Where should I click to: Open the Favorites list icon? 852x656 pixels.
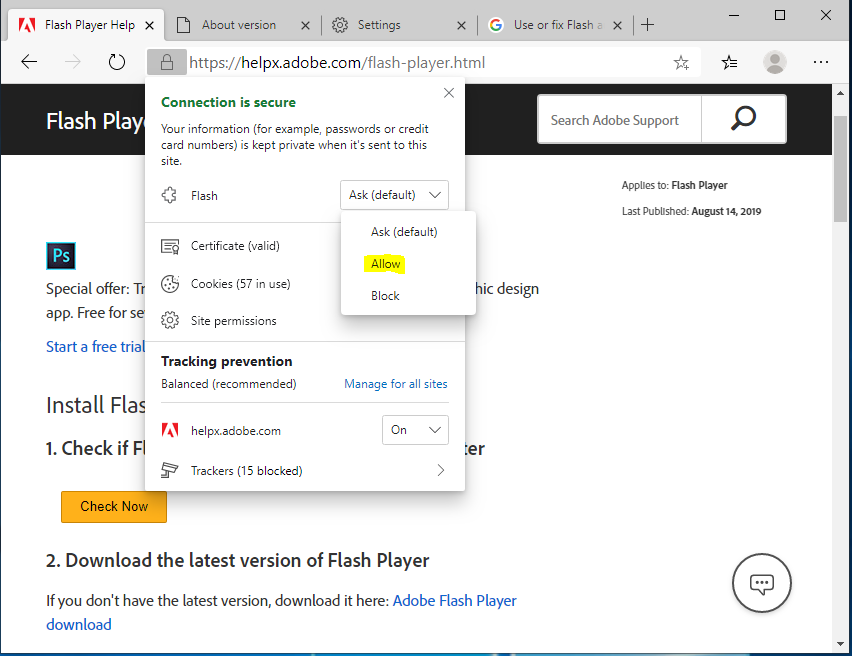pyautogui.click(x=728, y=62)
